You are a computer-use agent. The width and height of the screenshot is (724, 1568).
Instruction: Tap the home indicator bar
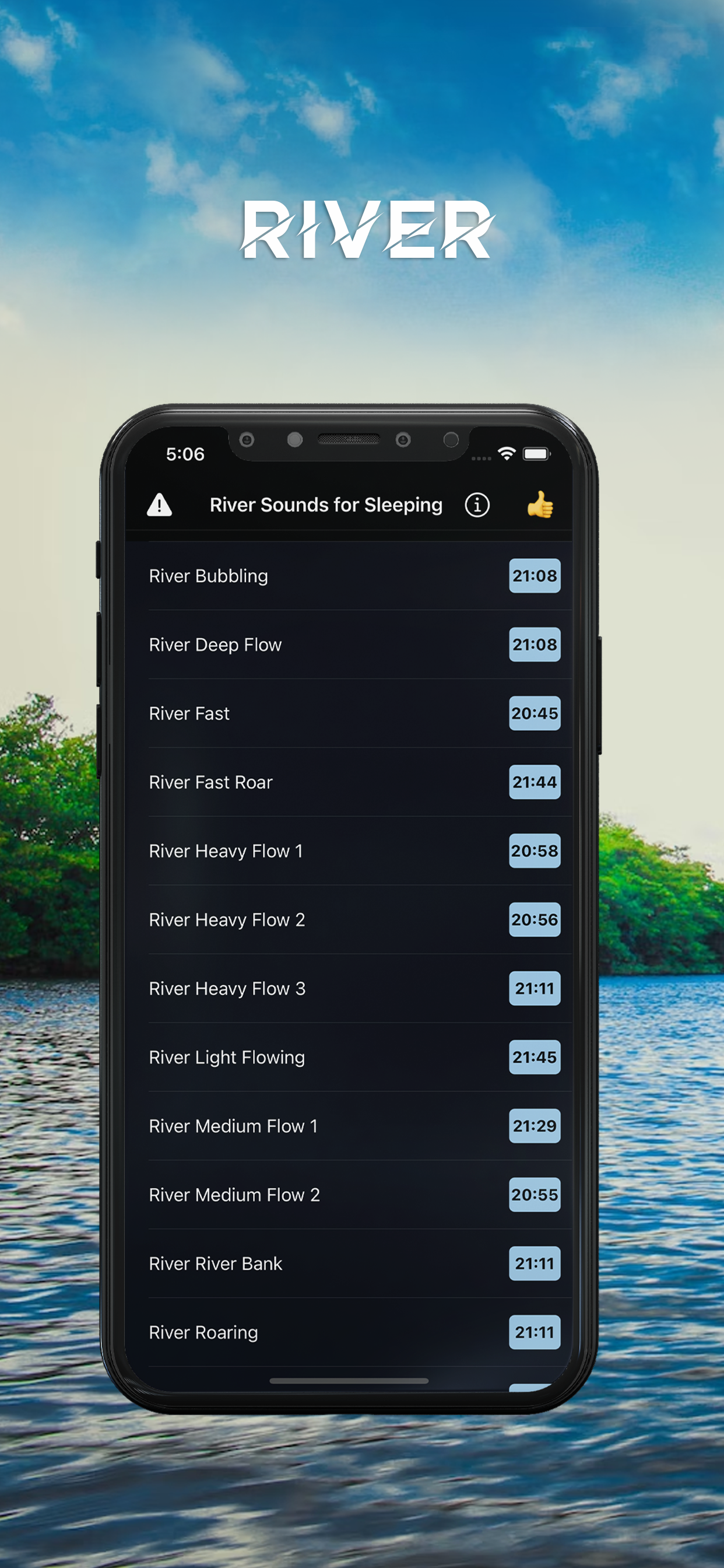349,1381
